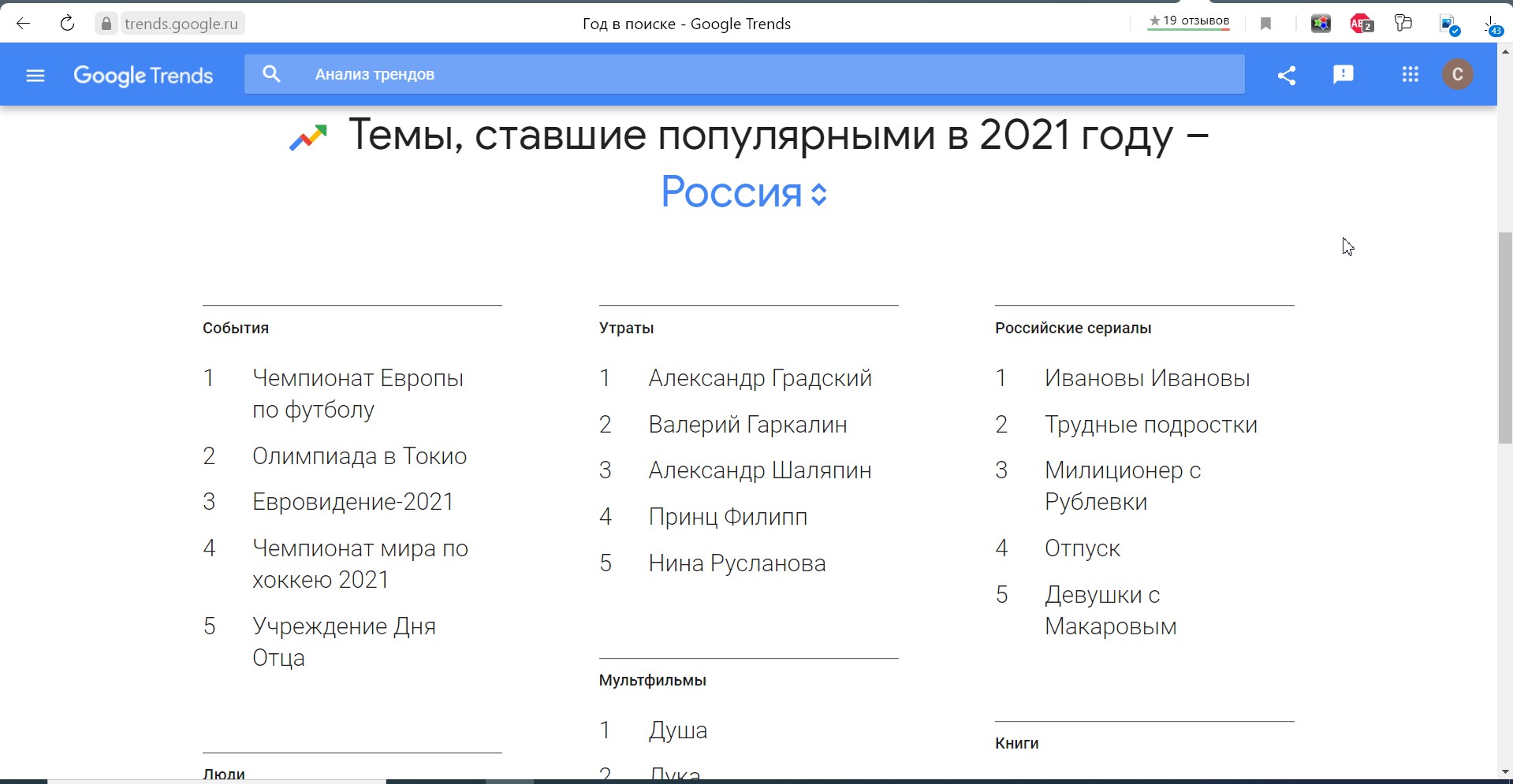The width and height of the screenshot is (1513, 784).
Task: Open Отпуск series entry
Action: click(1083, 548)
